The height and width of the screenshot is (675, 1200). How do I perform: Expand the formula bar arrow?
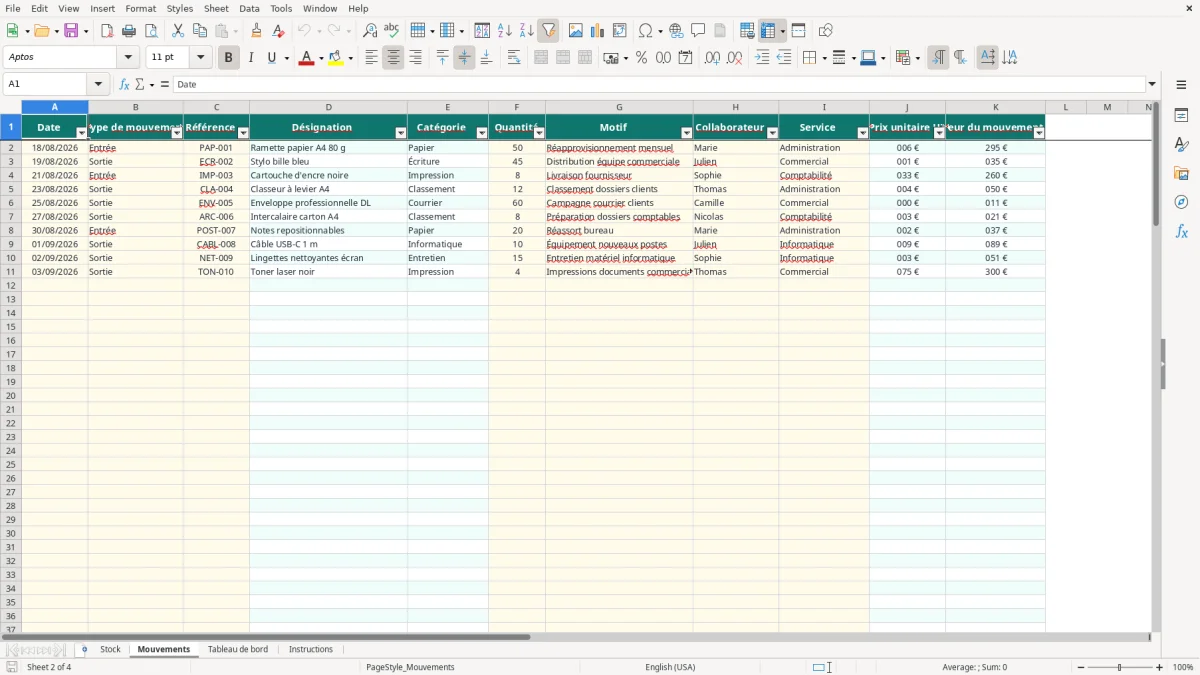tap(1152, 84)
